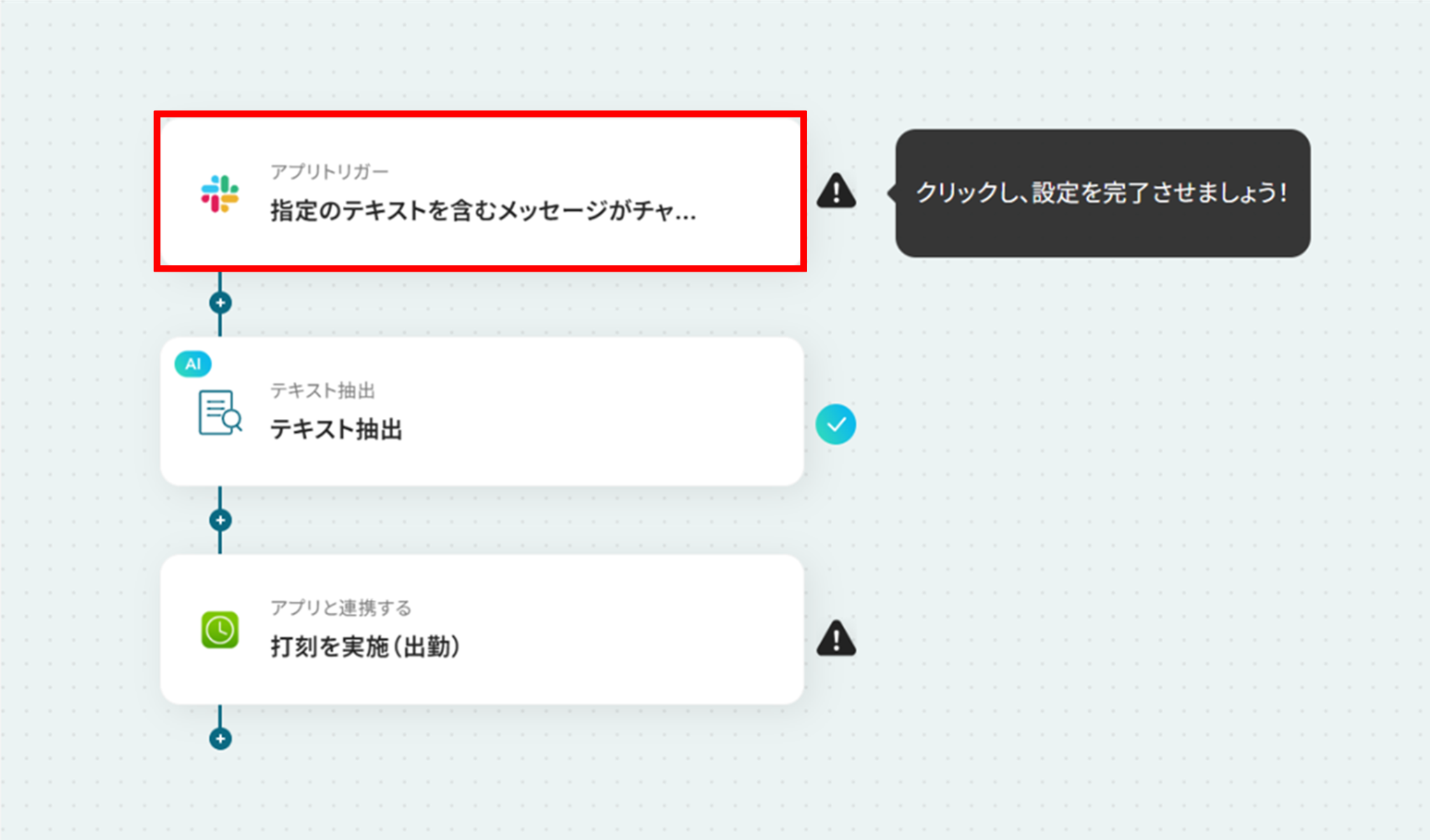1430x840 pixels.
Task: Open the 打刻を実施(出勤) step card
Action: pyautogui.click(x=482, y=629)
